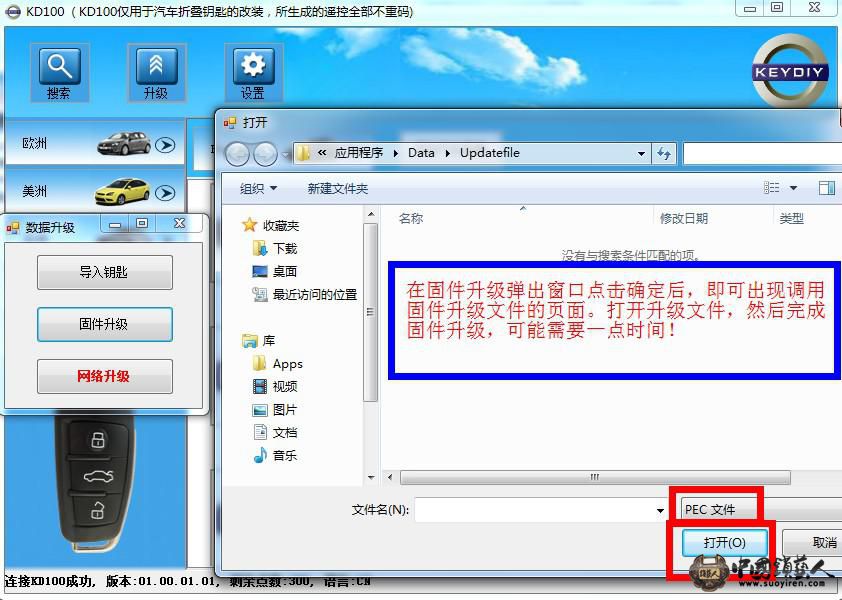Select 库 libraries in the navigation pane
842x600 pixels.
[259, 341]
